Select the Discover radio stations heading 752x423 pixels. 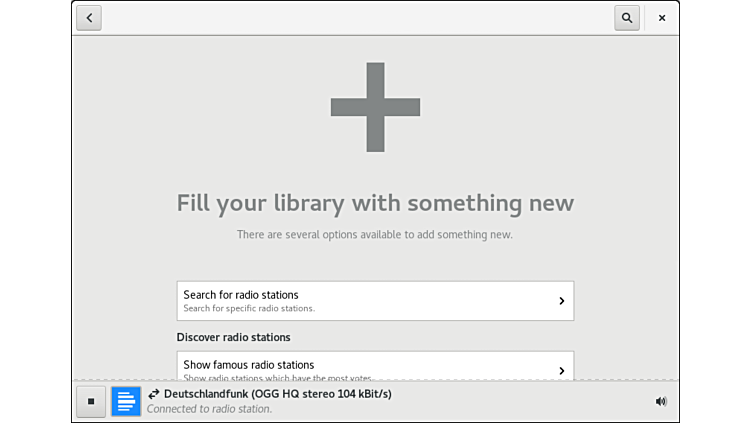pyautogui.click(x=233, y=337)
